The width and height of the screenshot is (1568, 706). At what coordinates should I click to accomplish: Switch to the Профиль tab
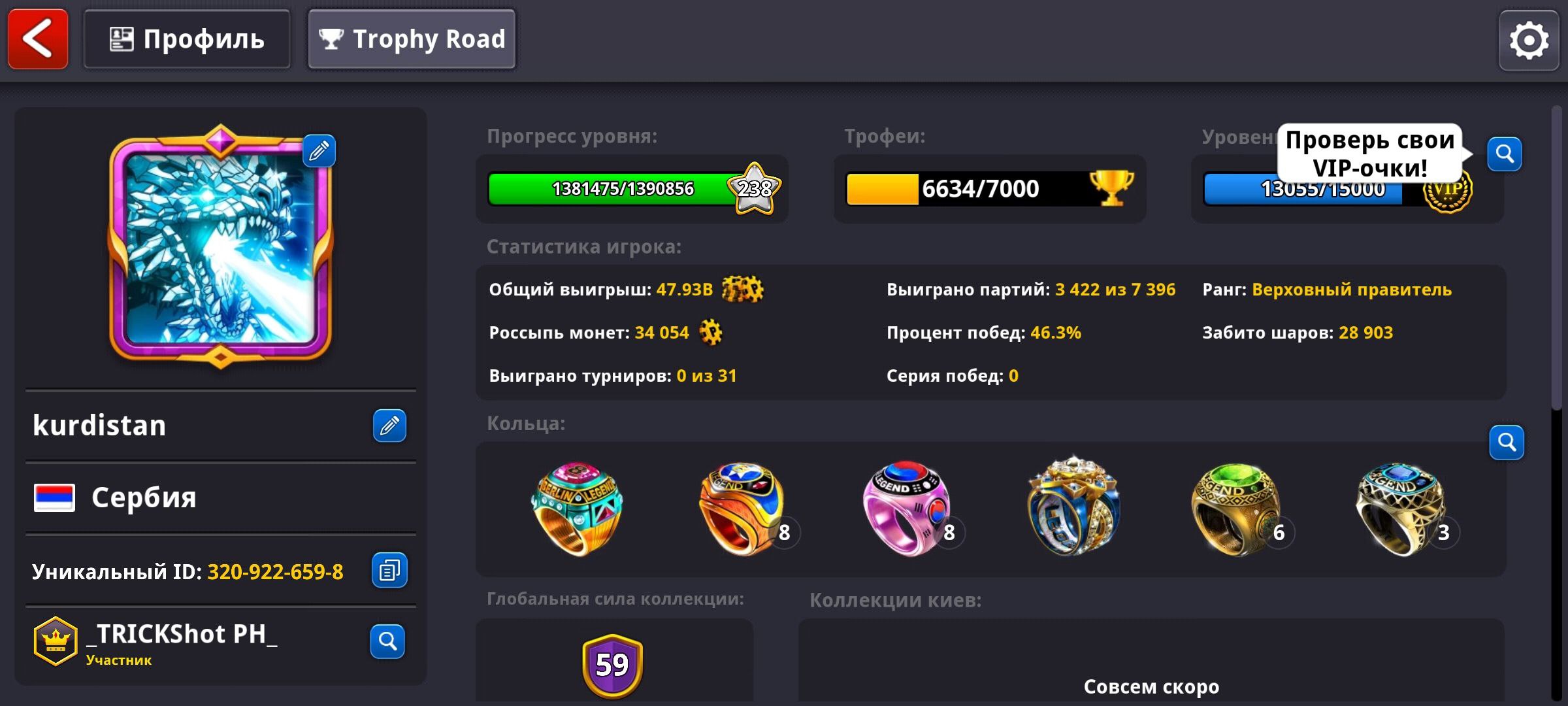[187, 39]
